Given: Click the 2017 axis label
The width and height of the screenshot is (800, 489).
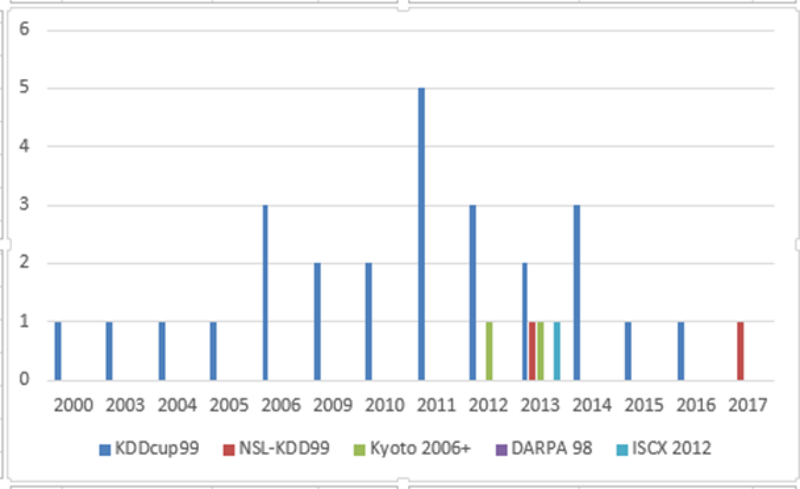Looking at the screenshot, I should pyautogui.click(x=747, y=405).
